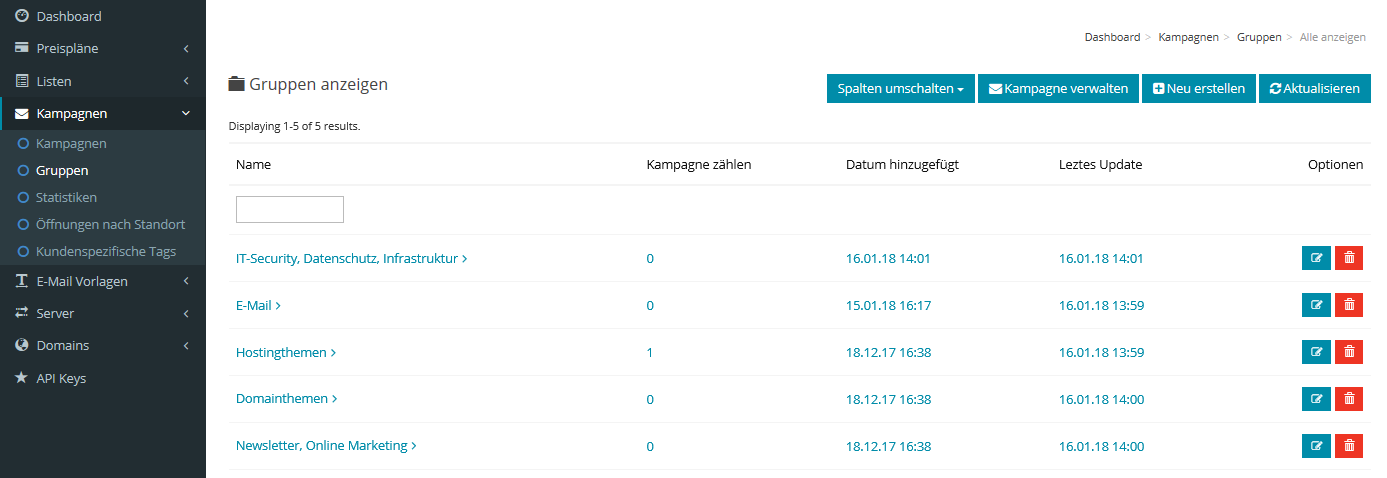
Task: Open Statistiken in sidebar submenu
Action: pyautogui.click(x=66, y=198)
